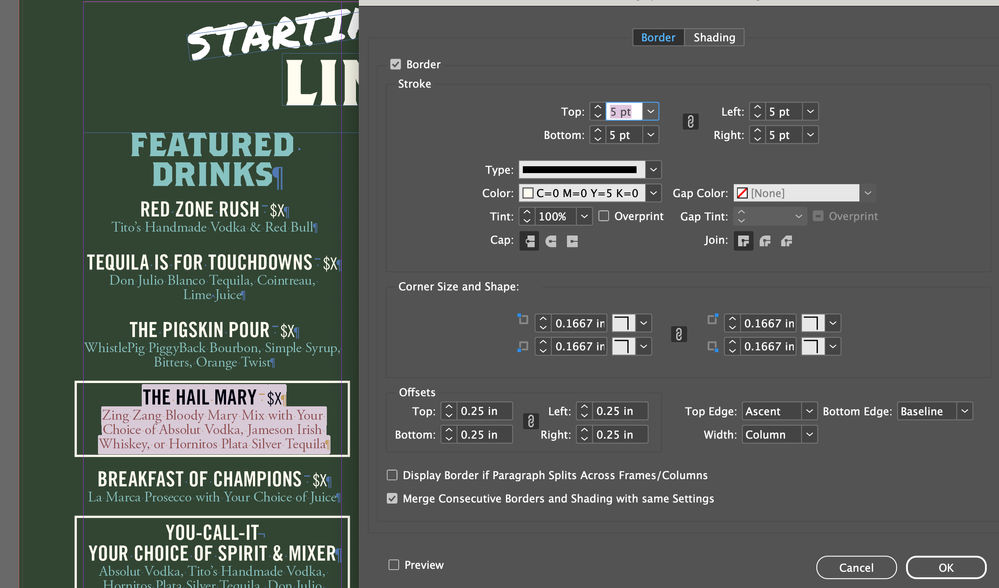
Task: Click the OK button
Action: [x=946, y=568]
